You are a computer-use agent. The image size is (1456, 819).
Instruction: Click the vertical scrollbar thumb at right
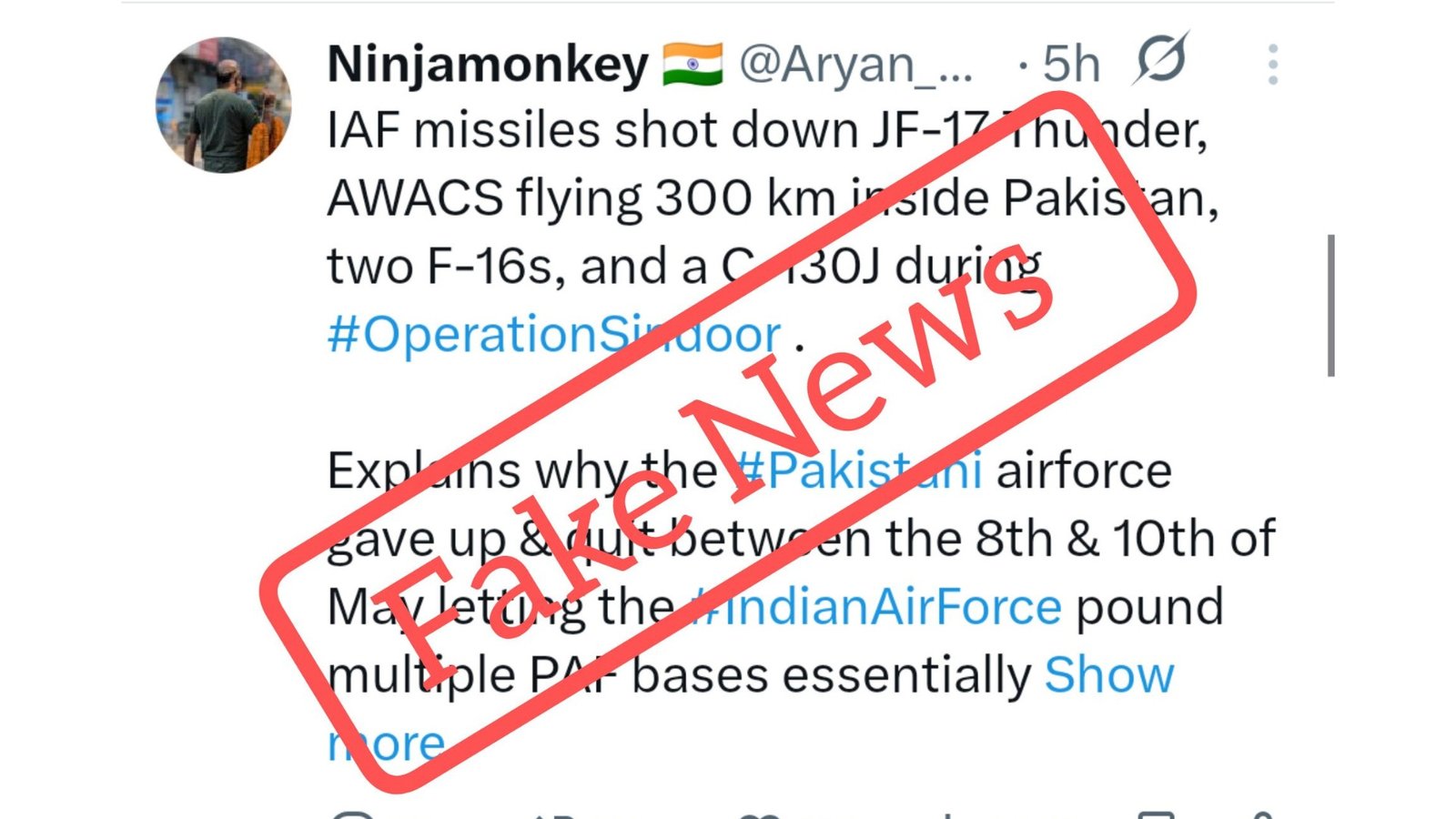point(1330,306)
